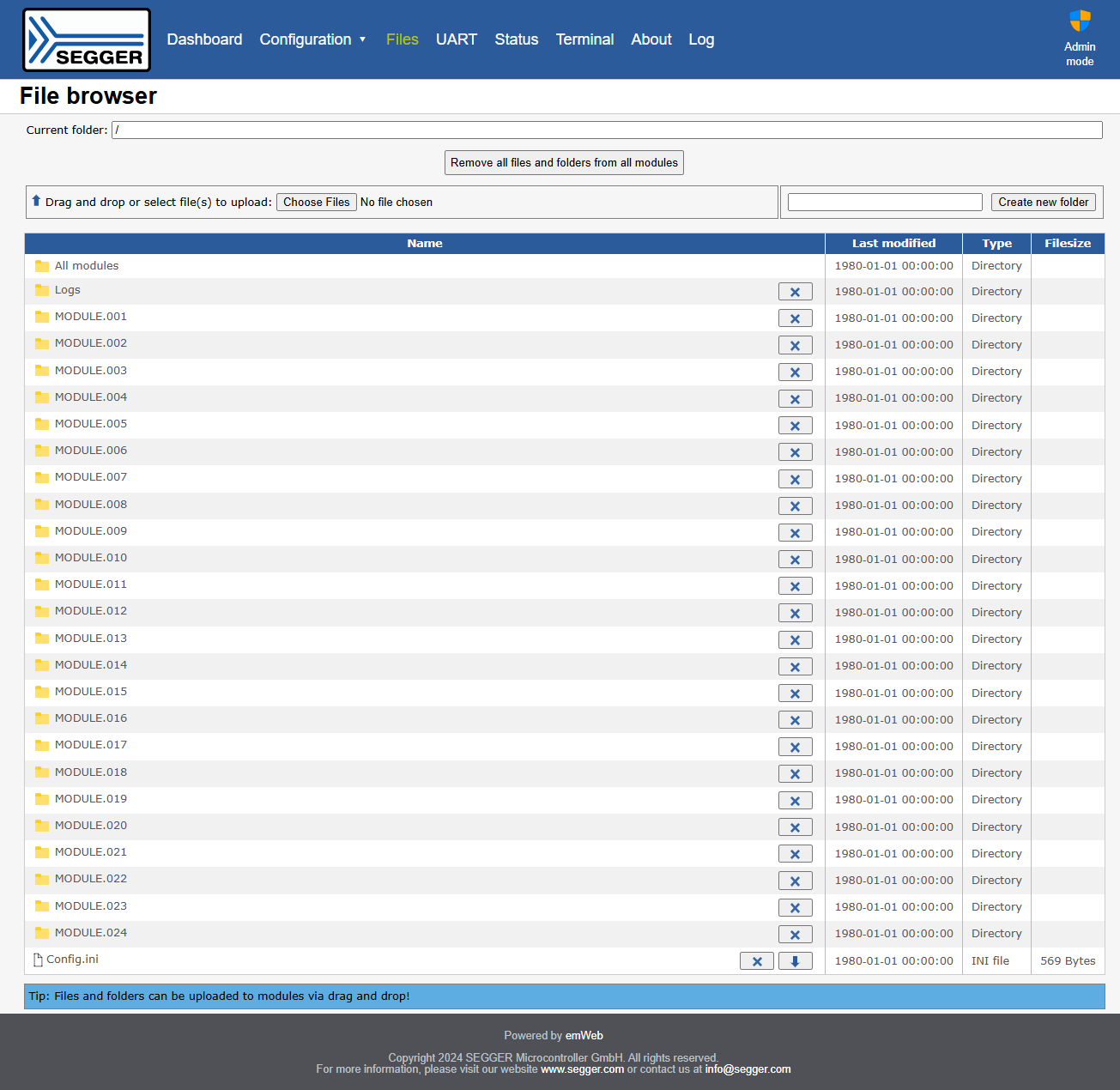Viewport: 1120px width, 1090px height.
Task: Open the Logs folder
Action: tap(67, 290)
